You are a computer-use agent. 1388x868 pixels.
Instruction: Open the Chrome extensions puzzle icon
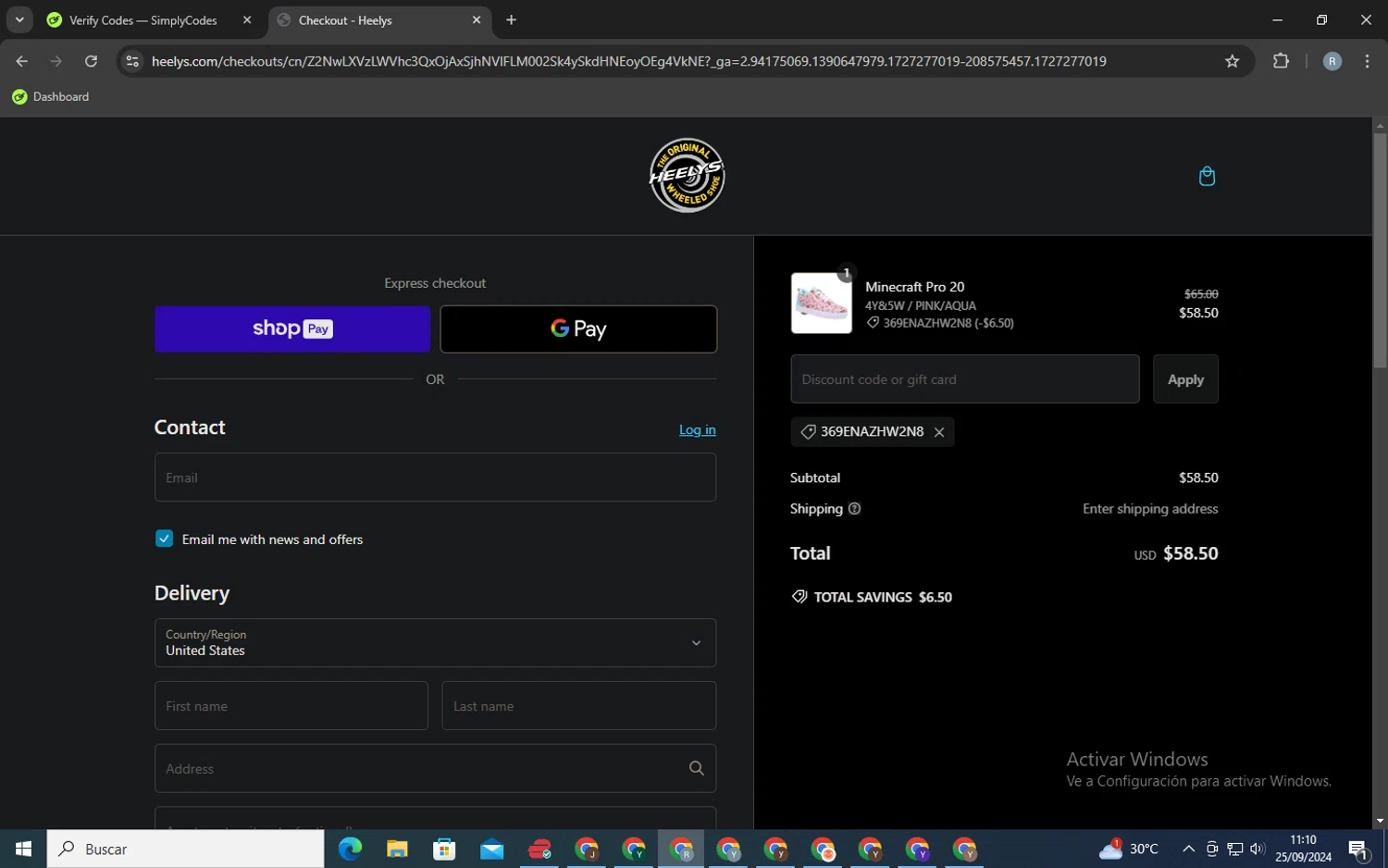pos(1281,61)
